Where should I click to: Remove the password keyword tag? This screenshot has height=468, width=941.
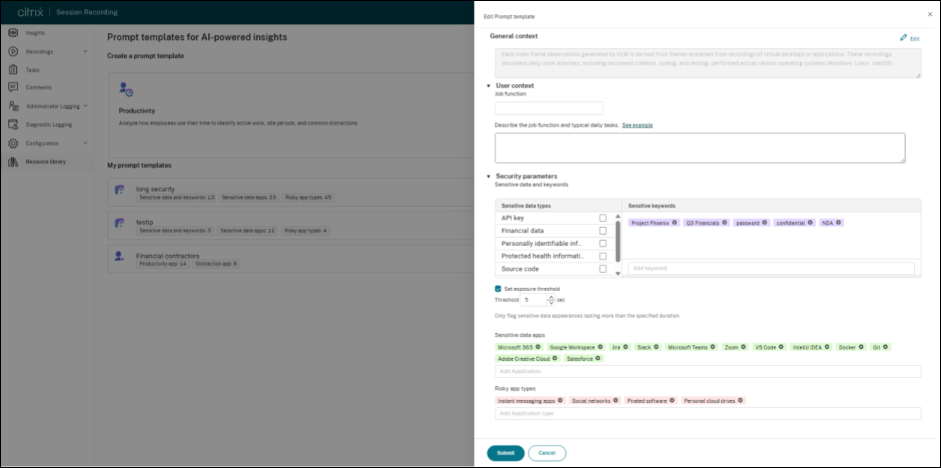coord(765,223)
